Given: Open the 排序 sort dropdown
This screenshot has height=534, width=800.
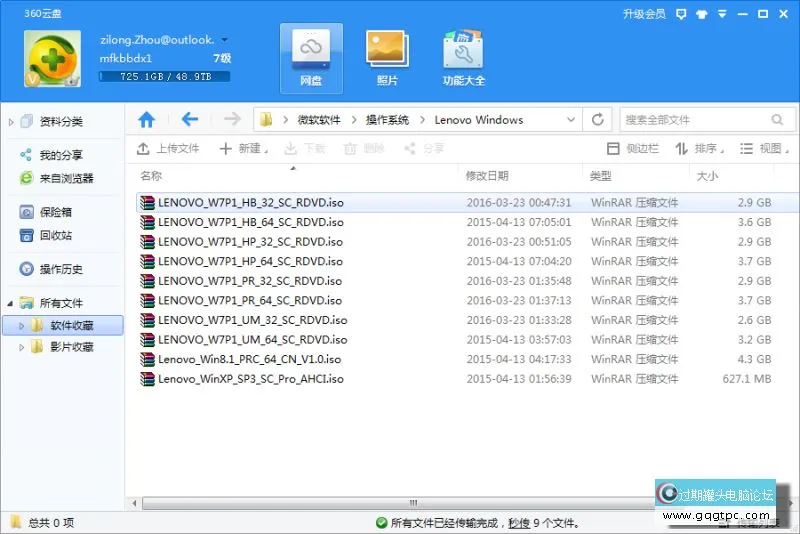Looking at the screenshot, I should pyautogui.click(x=699, y=148).
